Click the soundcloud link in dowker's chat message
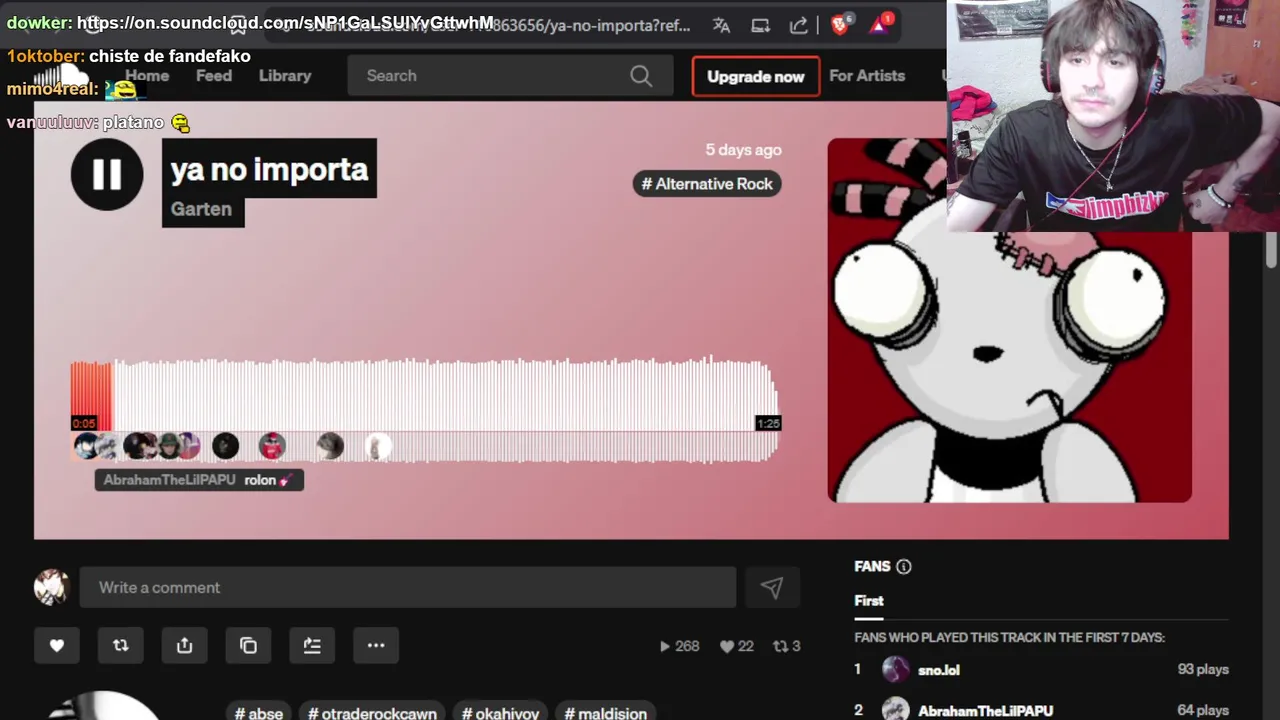The width and height of the screenshot is (1280, 720). pyautogui.click(x=285, y=22)
